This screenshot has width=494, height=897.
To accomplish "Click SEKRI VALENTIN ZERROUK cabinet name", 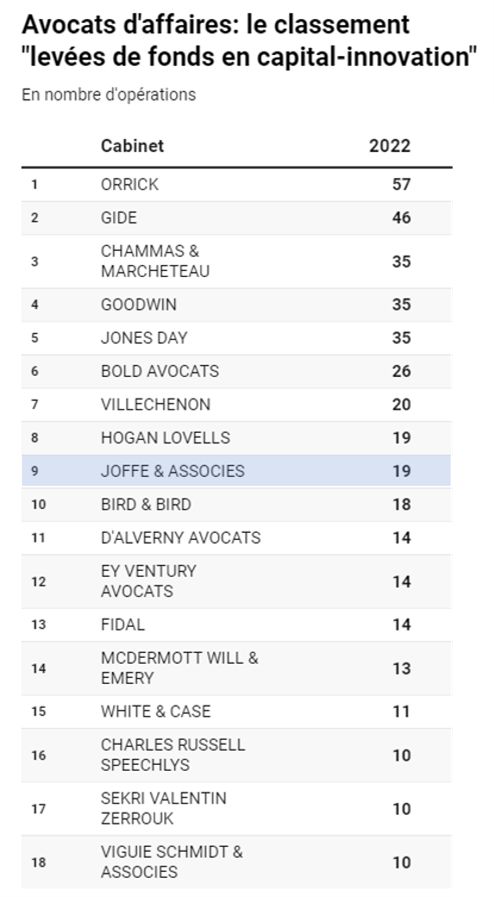I will [164, 808].
